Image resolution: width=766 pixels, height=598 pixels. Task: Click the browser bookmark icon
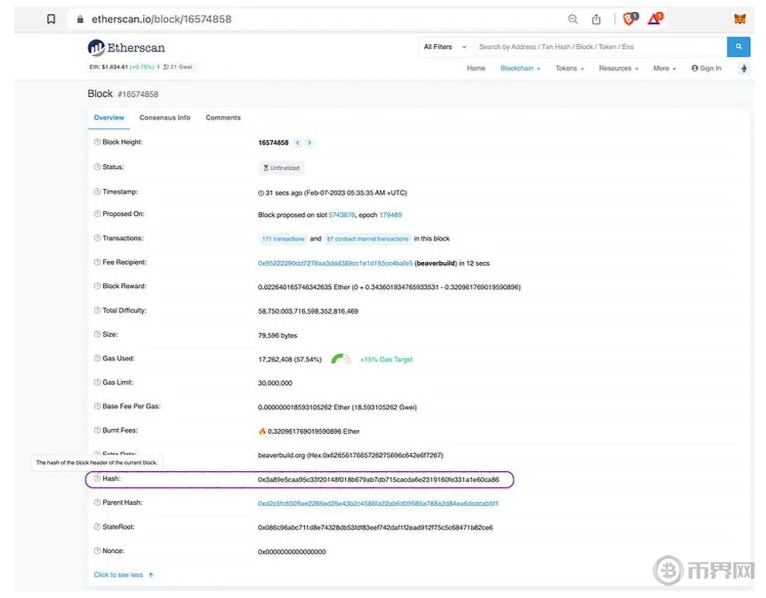51,19
